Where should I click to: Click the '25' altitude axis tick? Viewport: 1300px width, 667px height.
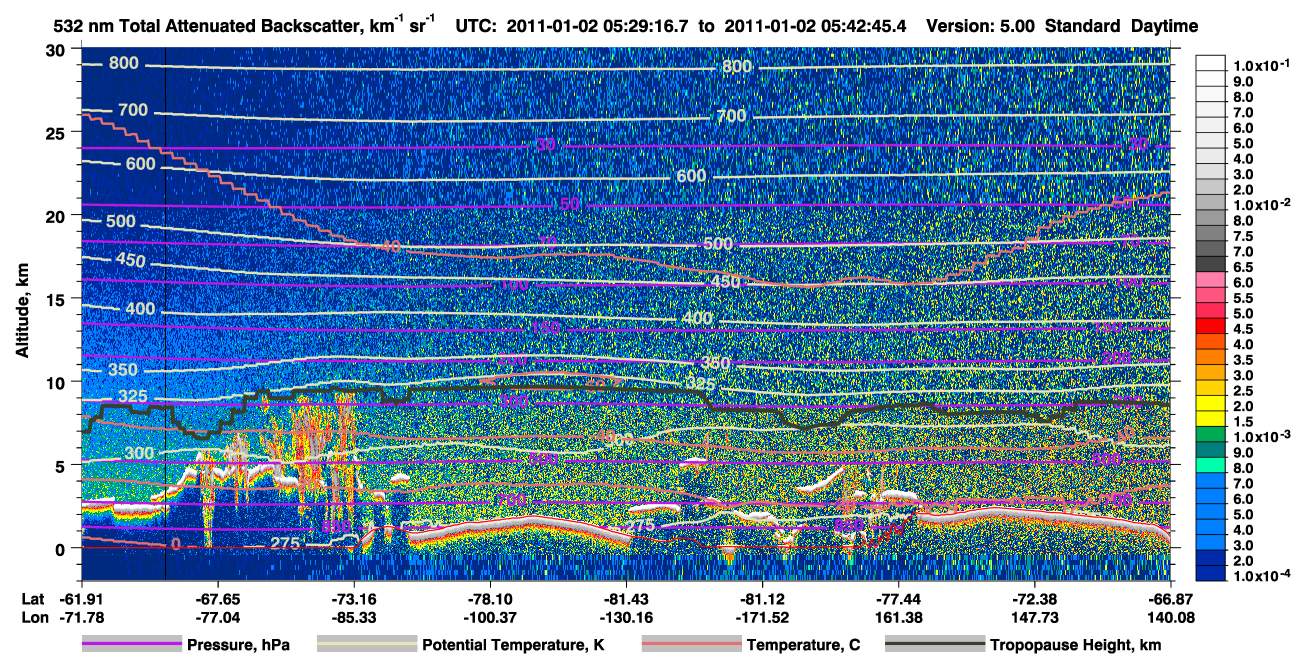click(x=56, y=132)
